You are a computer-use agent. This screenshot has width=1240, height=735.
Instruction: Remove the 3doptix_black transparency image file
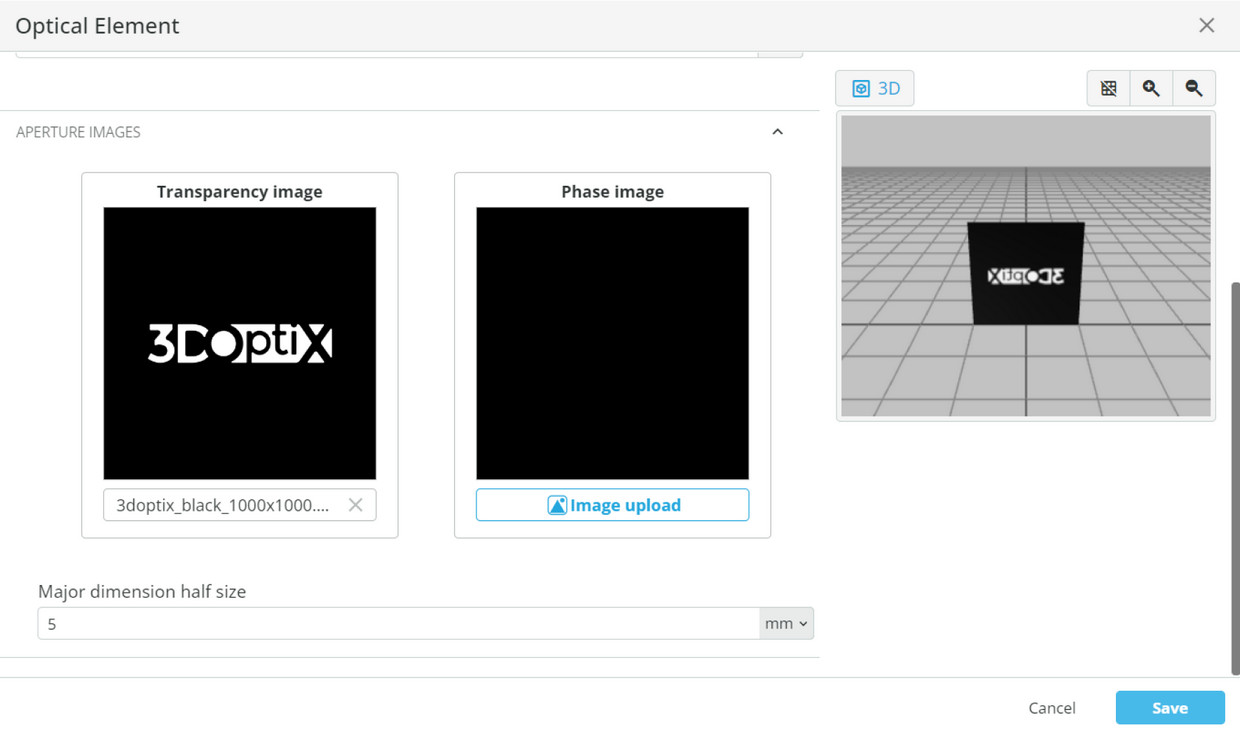pyautogui.click(x=355, y=505)
